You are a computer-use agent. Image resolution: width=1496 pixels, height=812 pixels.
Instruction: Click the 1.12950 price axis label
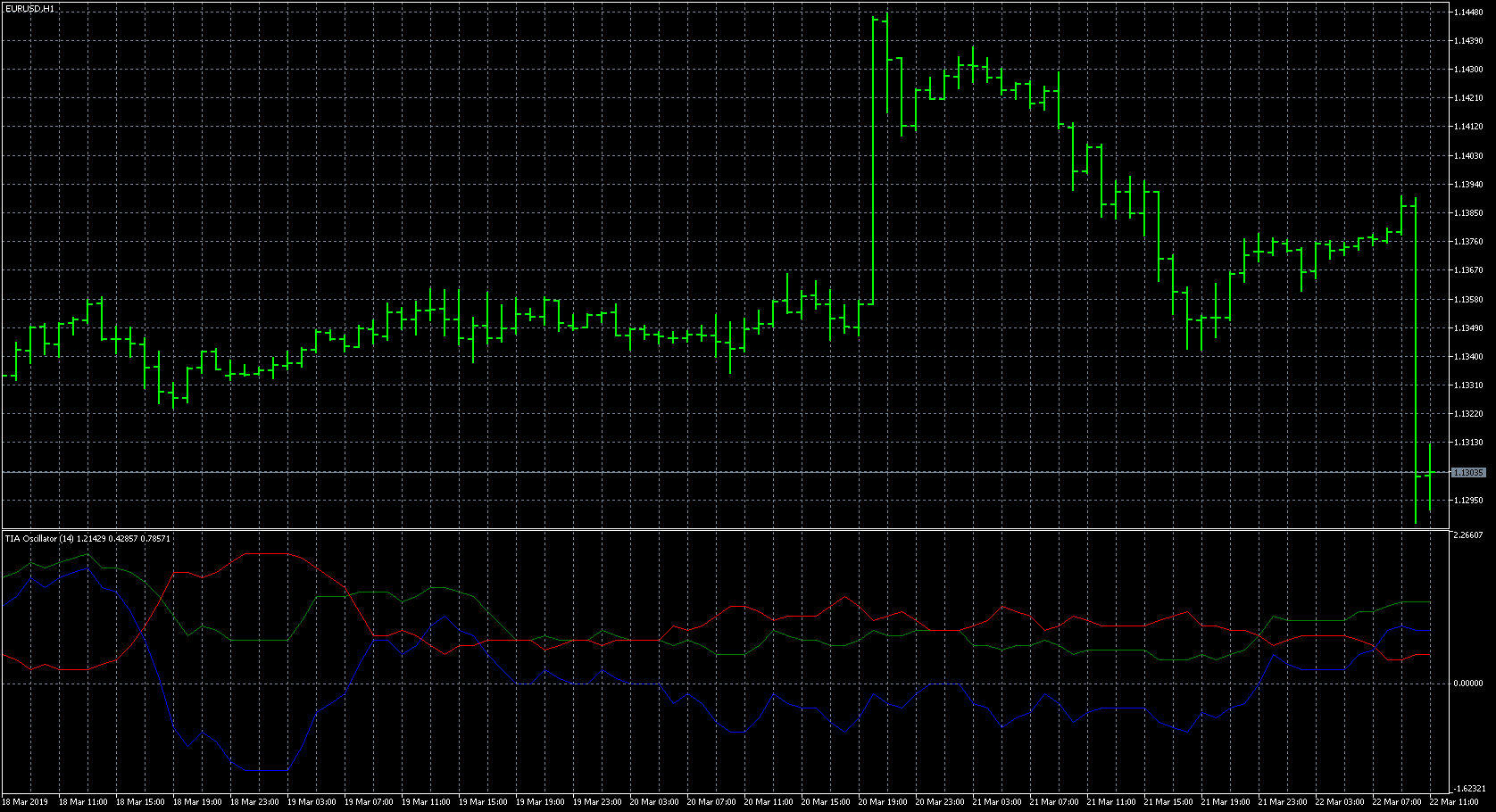coord(1468,501)
